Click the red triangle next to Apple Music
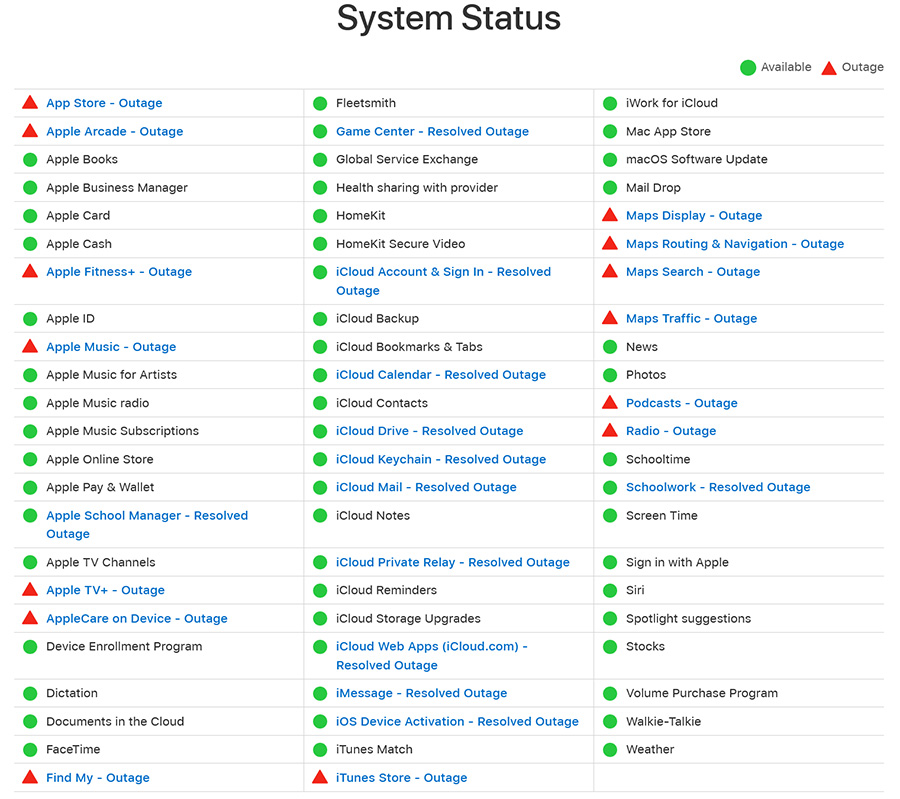The height and width of the screenshot is (799, 900). pyautogui.click(x=30, y=347)
